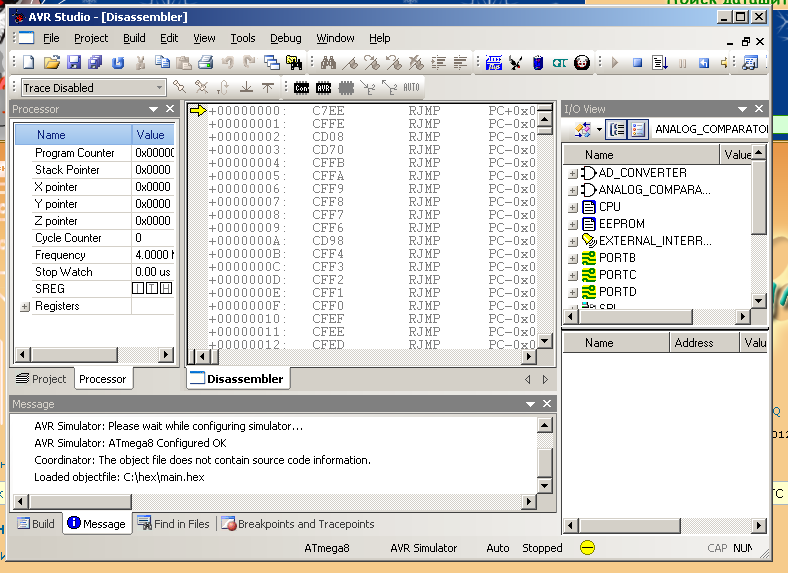Toggle the H flag box in SREG
Screen dimensions: 788x573
coord(166,288)
